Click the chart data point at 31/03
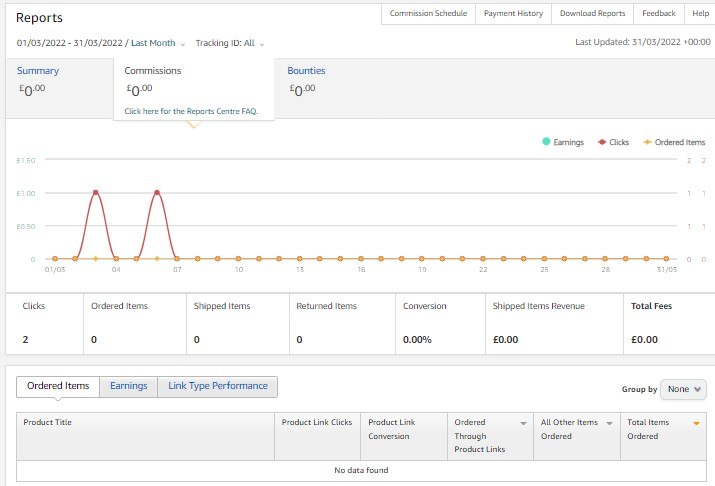 pyautogui.click(x=666, y=259)
